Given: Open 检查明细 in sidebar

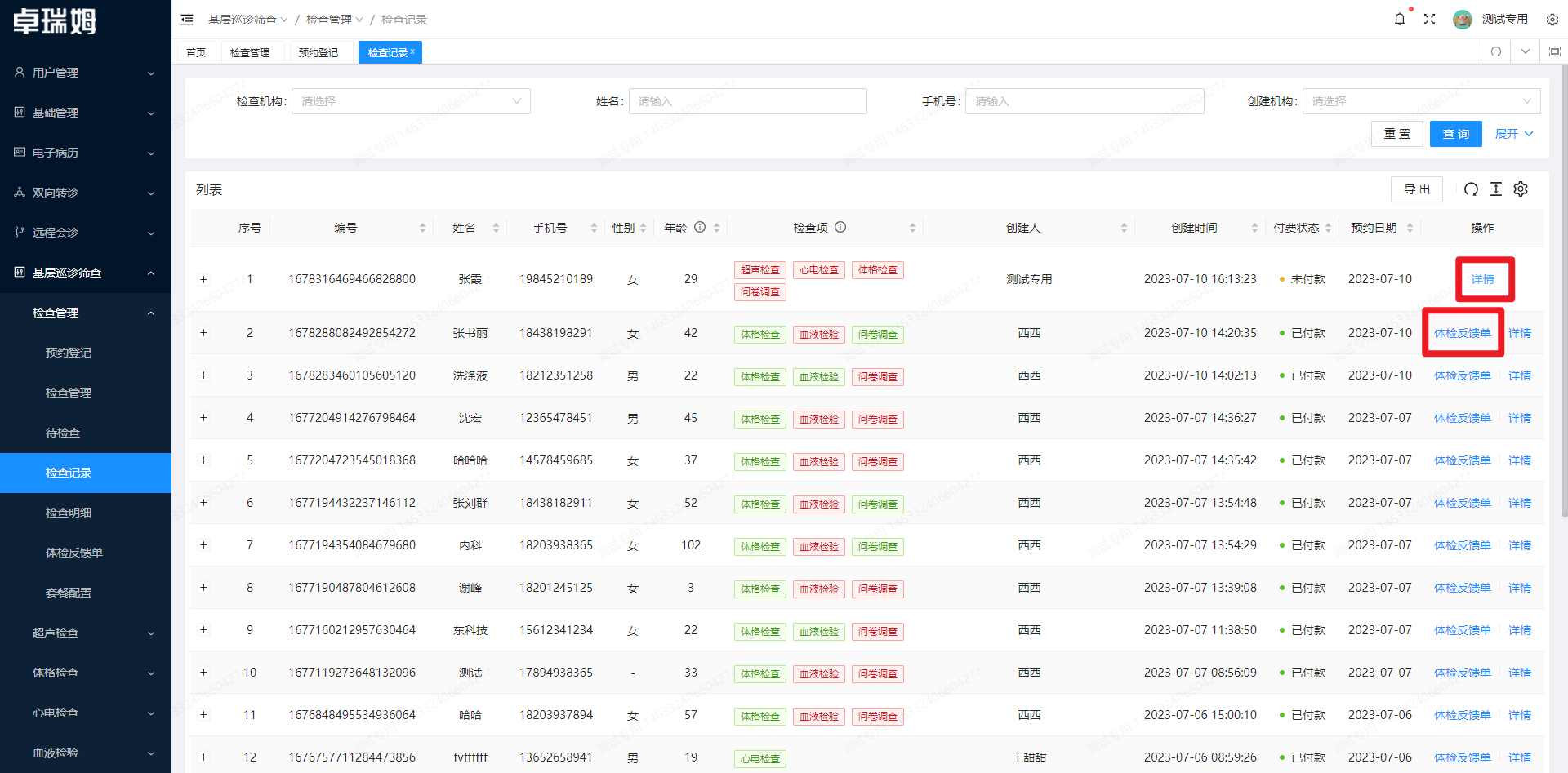Looking at the screenshot, I should (86, 513).
